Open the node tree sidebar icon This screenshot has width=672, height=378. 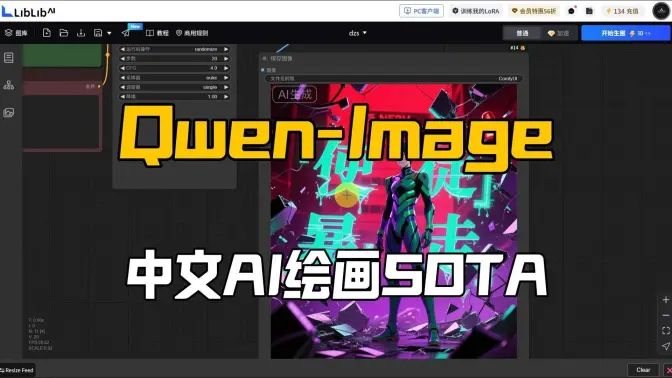click(x=9, y=85)
